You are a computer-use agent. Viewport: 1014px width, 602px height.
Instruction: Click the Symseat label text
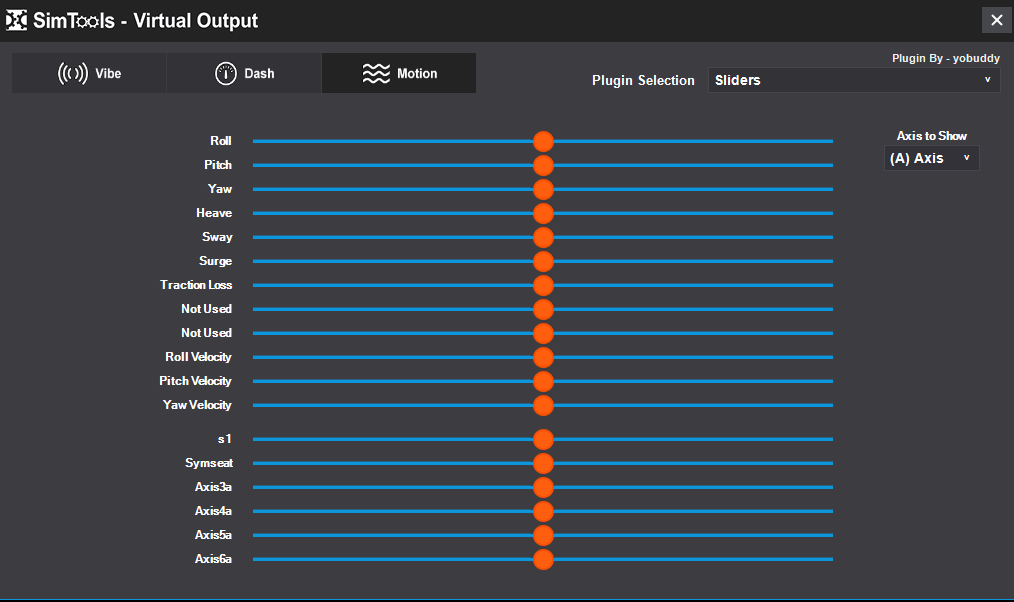click(209, 462)
